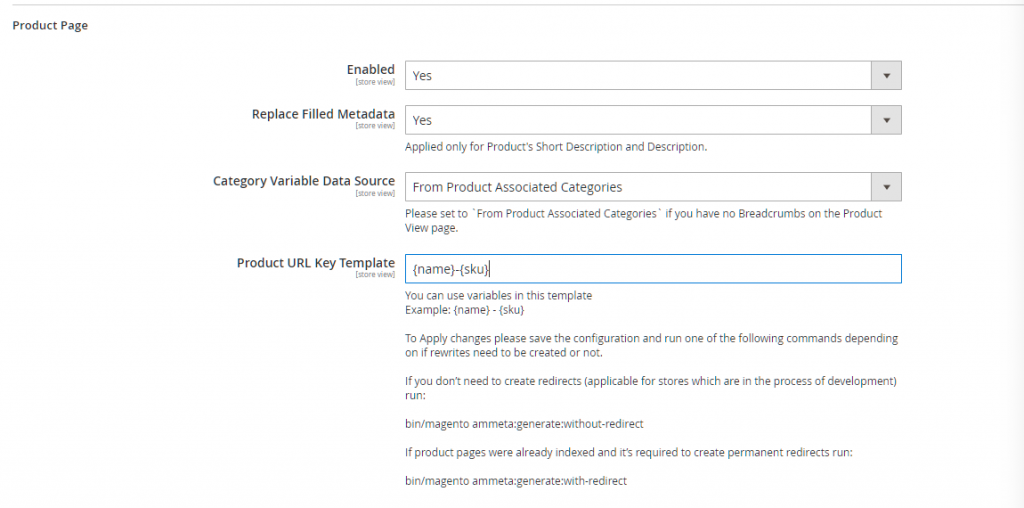1024x508 pixels.
Task: Click the Category Variable Data Source label
Action: (304, 181)
